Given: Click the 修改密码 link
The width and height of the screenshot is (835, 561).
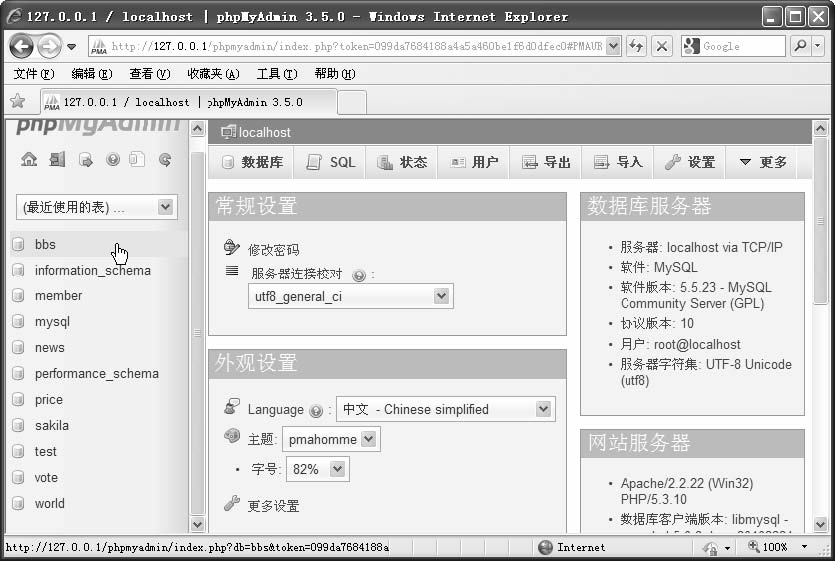Looking at the screenshot, I should coord(273,250).
